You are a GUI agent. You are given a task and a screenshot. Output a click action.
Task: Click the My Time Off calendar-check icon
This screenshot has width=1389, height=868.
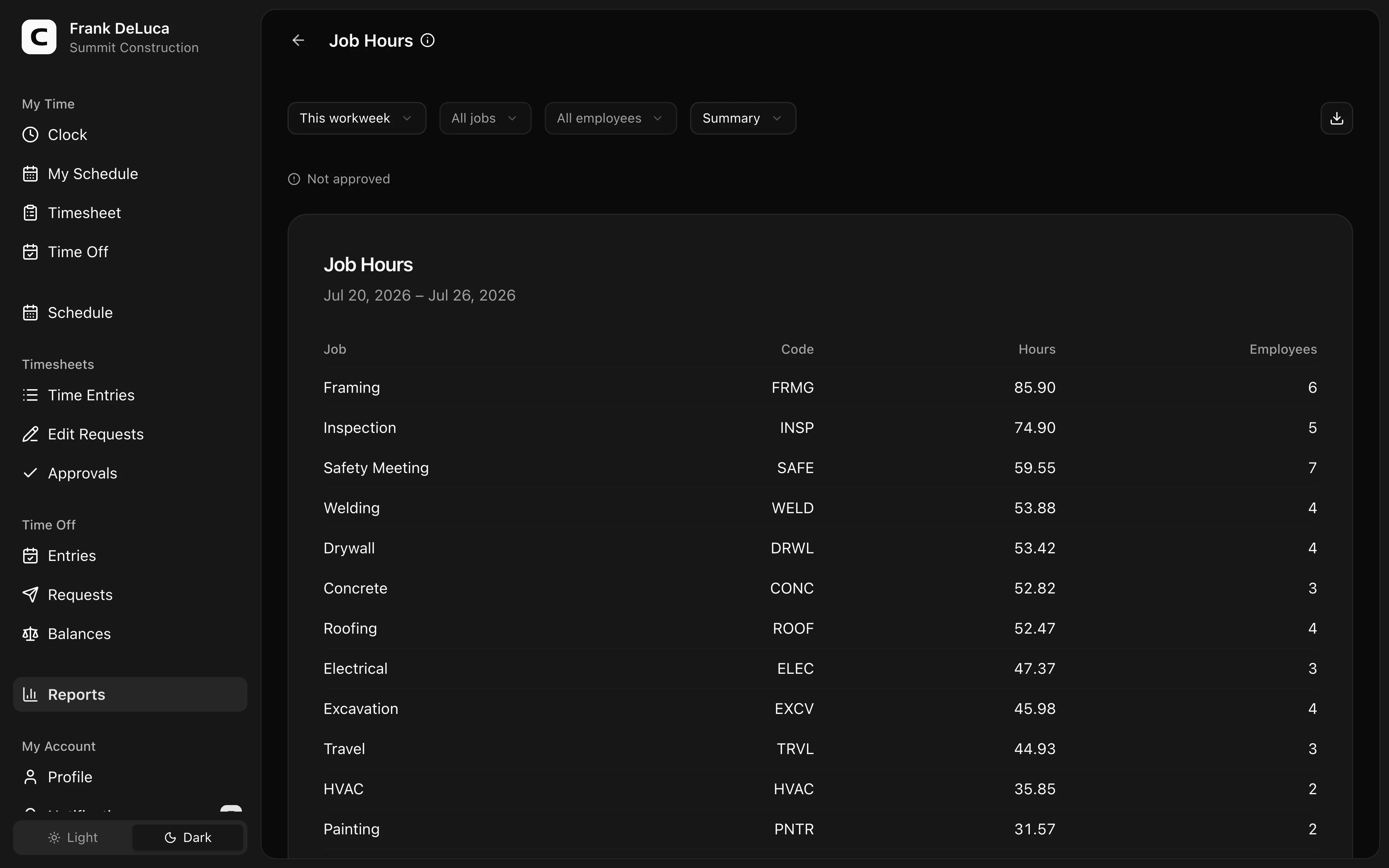30,252
